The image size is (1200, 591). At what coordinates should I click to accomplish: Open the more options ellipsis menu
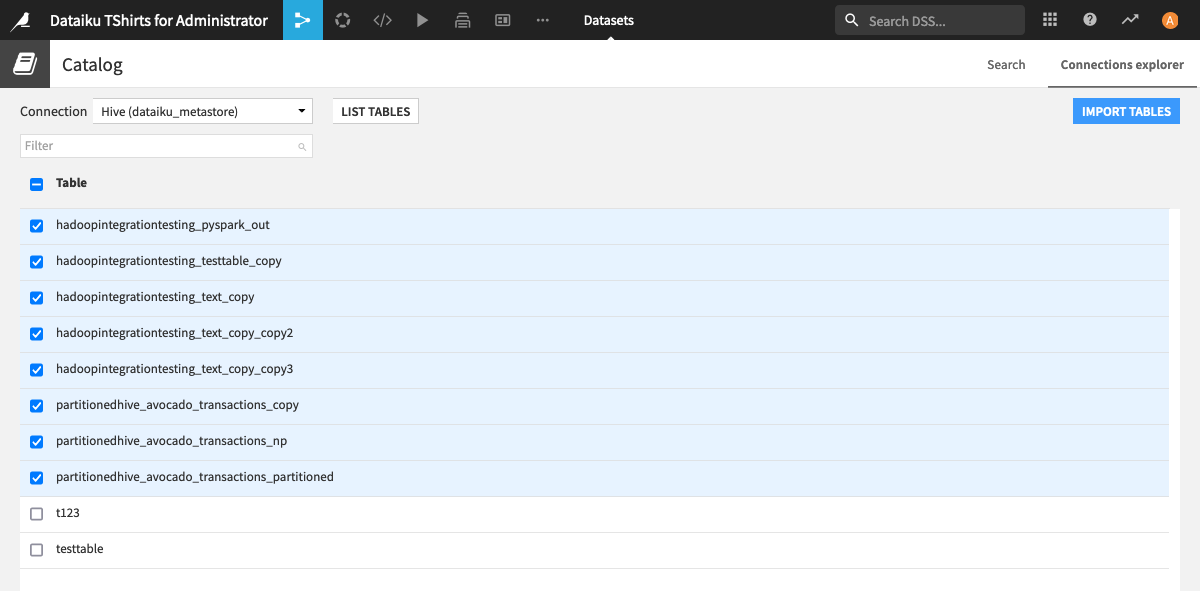[542, 19]
